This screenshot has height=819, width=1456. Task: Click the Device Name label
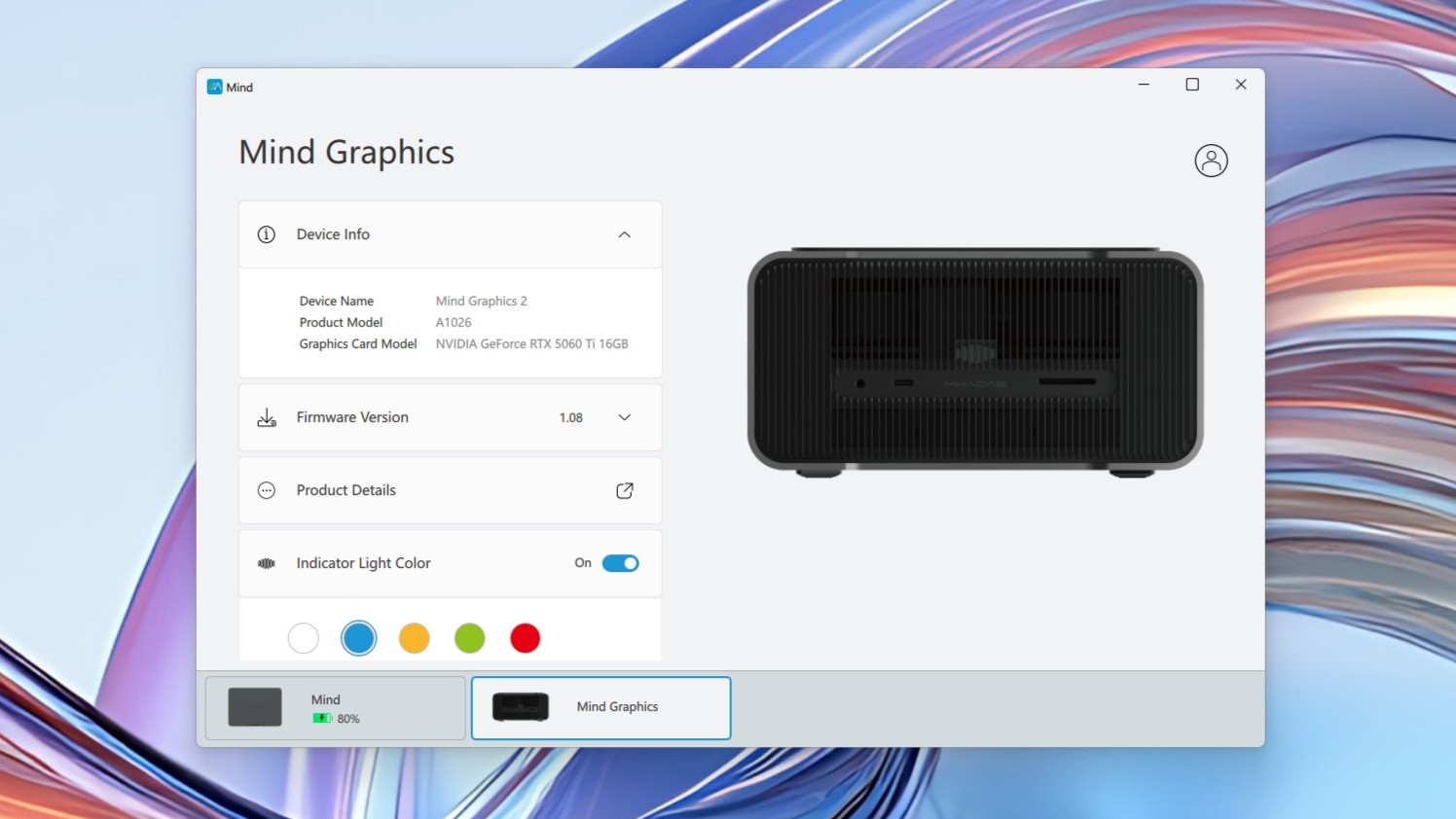click(337, 302)
